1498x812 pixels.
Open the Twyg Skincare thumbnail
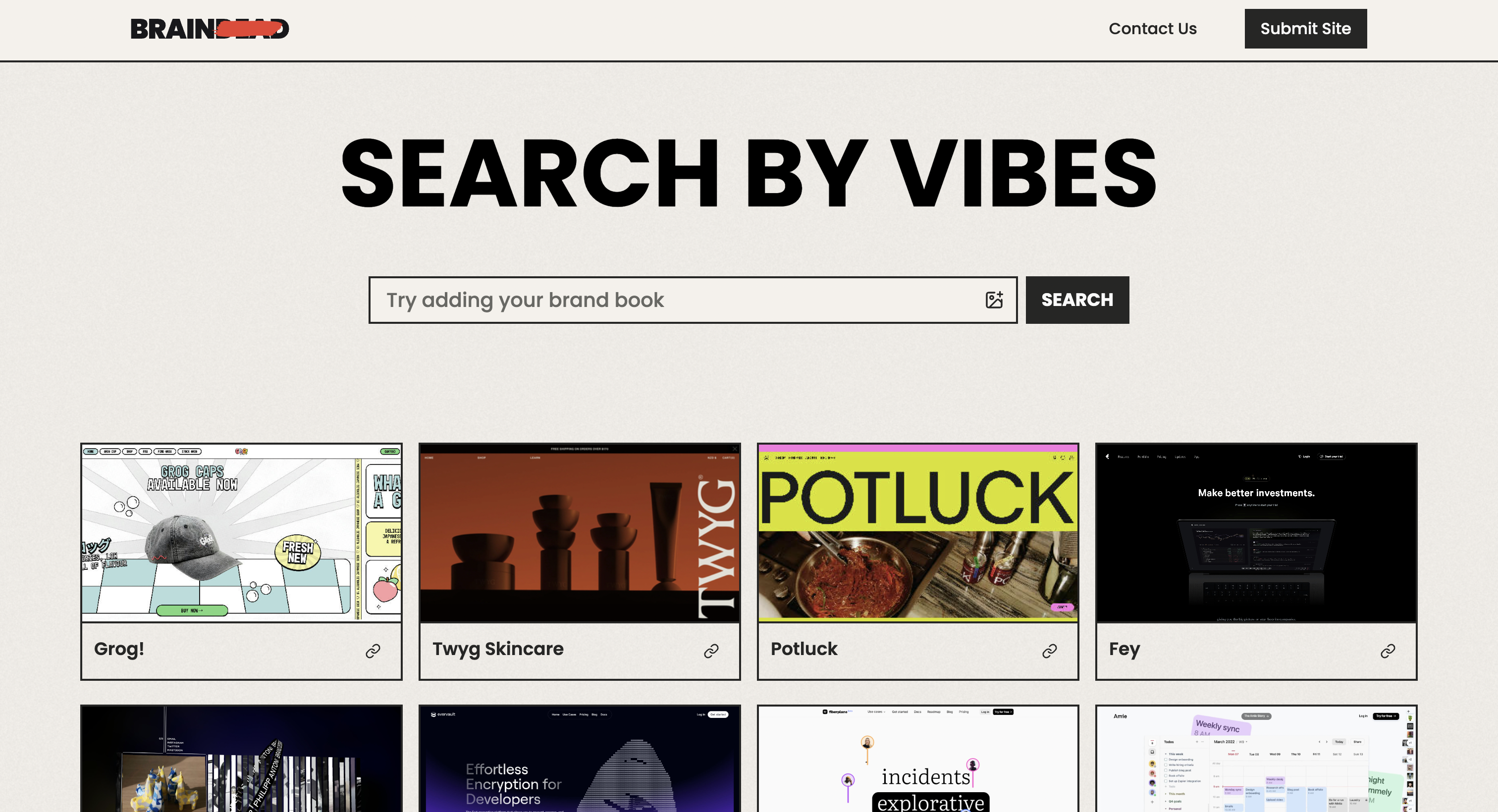tap(579, 532)
